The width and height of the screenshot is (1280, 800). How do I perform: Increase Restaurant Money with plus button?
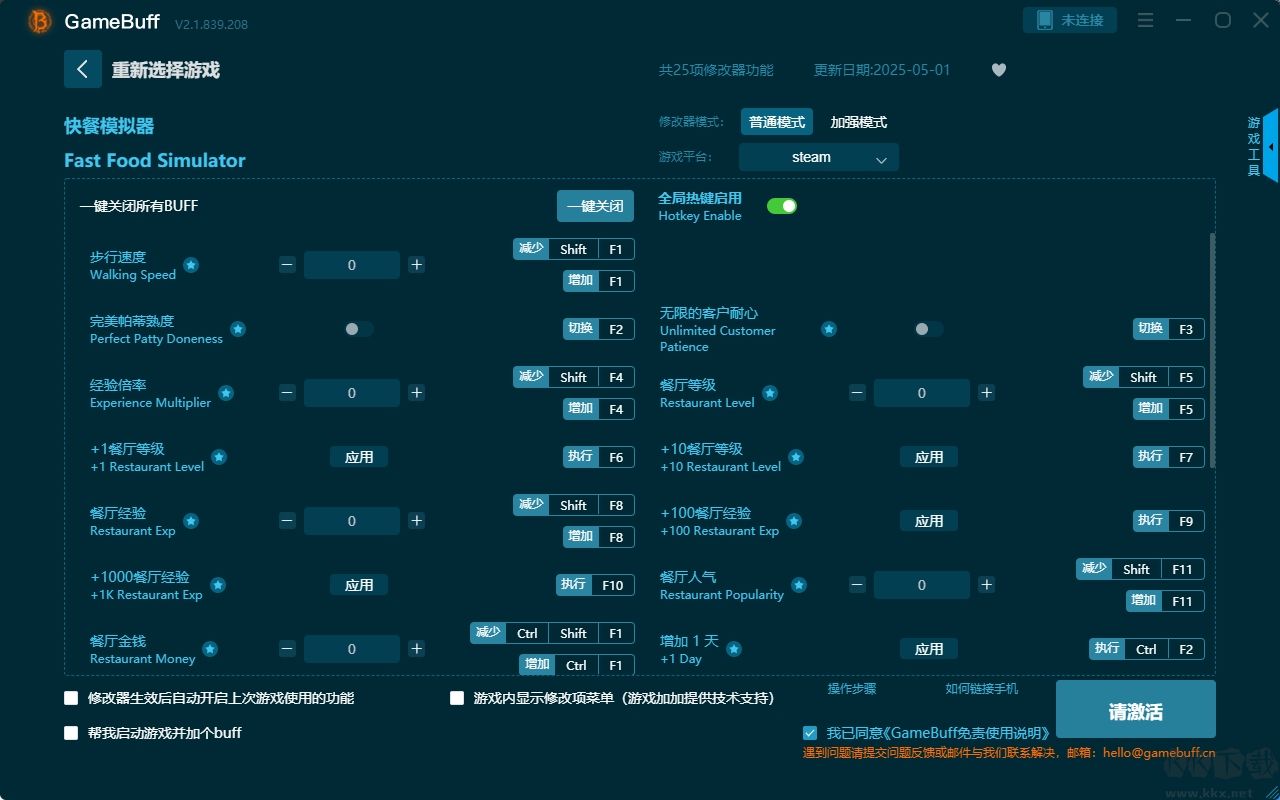point(417,649)
